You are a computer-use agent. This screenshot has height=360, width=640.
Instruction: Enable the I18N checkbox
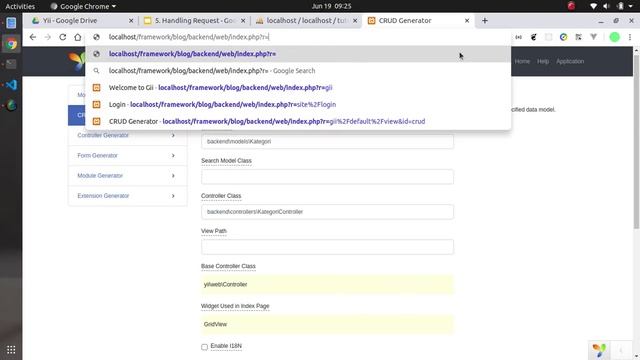point(204,347)
